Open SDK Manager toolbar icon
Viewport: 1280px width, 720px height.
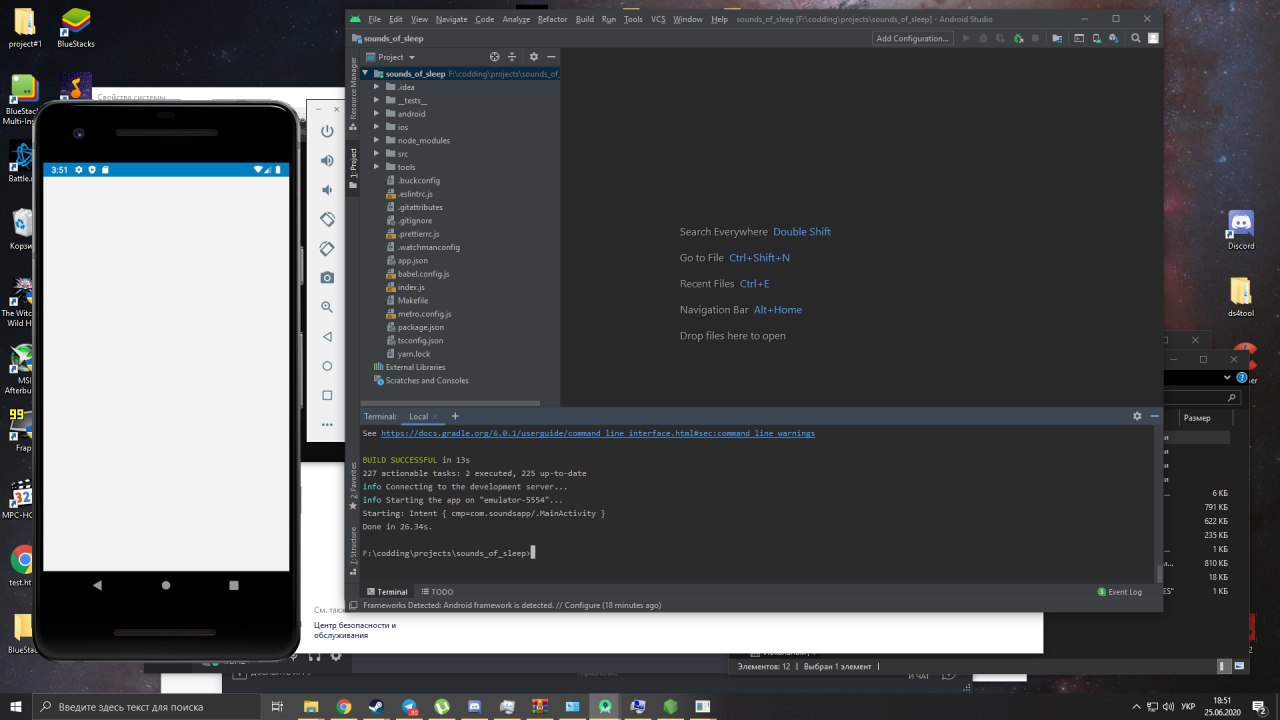pyautogui.click(x=1113, y=38)
